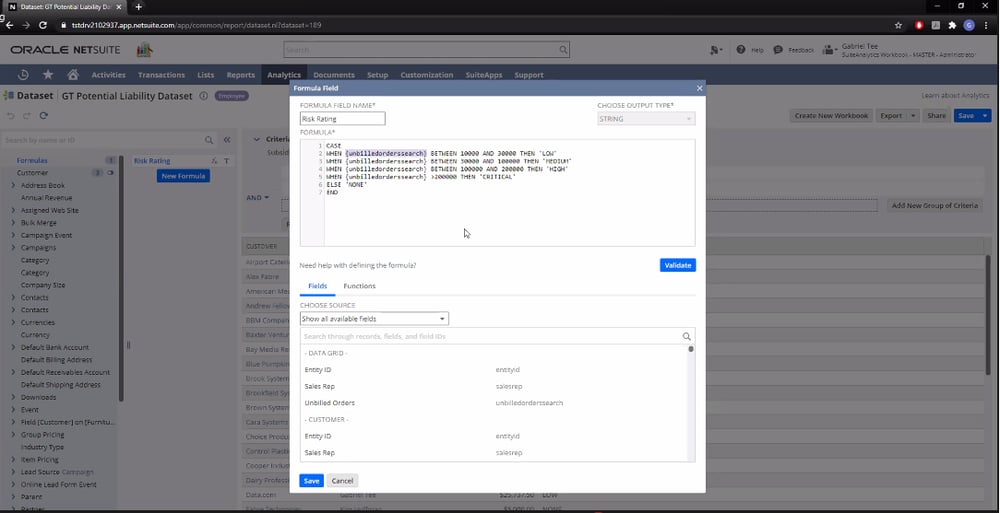Viewport: 1000px width, 513px height.
Task: Open the Customization menu
Action: pyautogui.click(x=427, y=75)
